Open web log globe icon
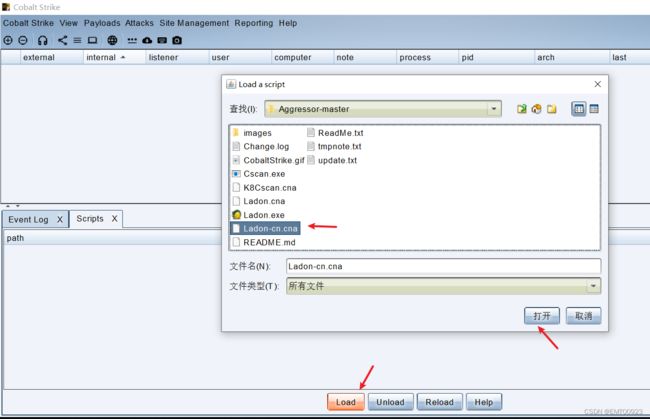 coord(112,40)
